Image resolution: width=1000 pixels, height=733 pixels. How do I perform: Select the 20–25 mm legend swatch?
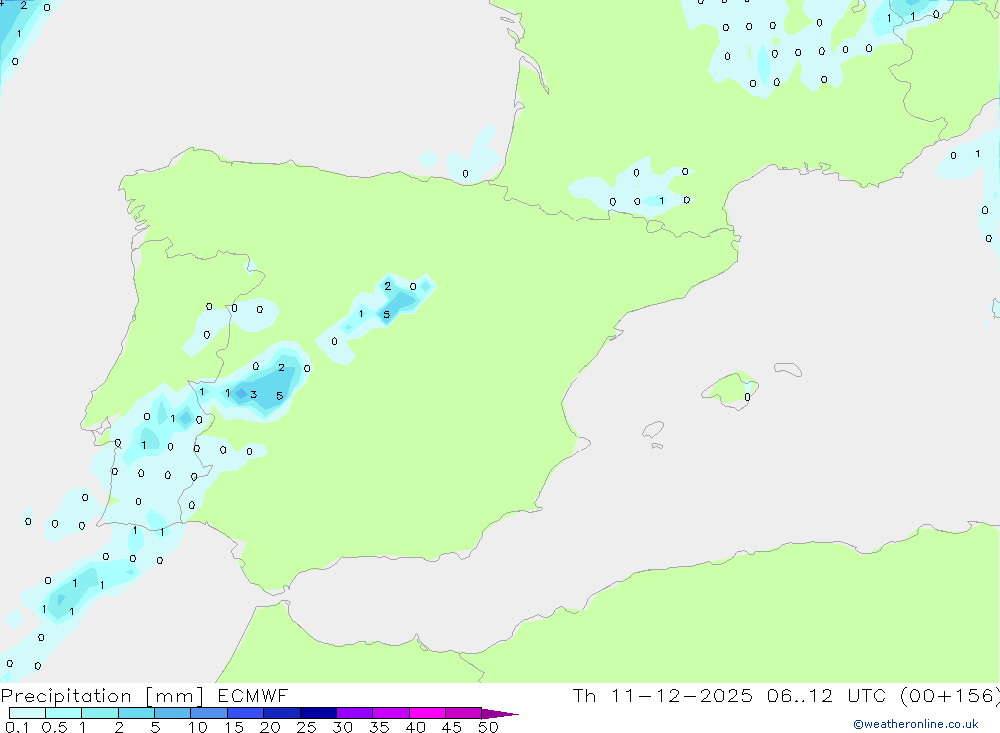(x=282, y=713)
